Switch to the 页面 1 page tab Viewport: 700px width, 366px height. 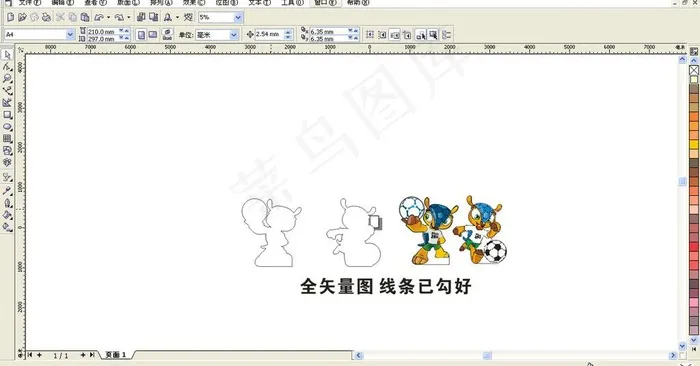click(116, 355)
